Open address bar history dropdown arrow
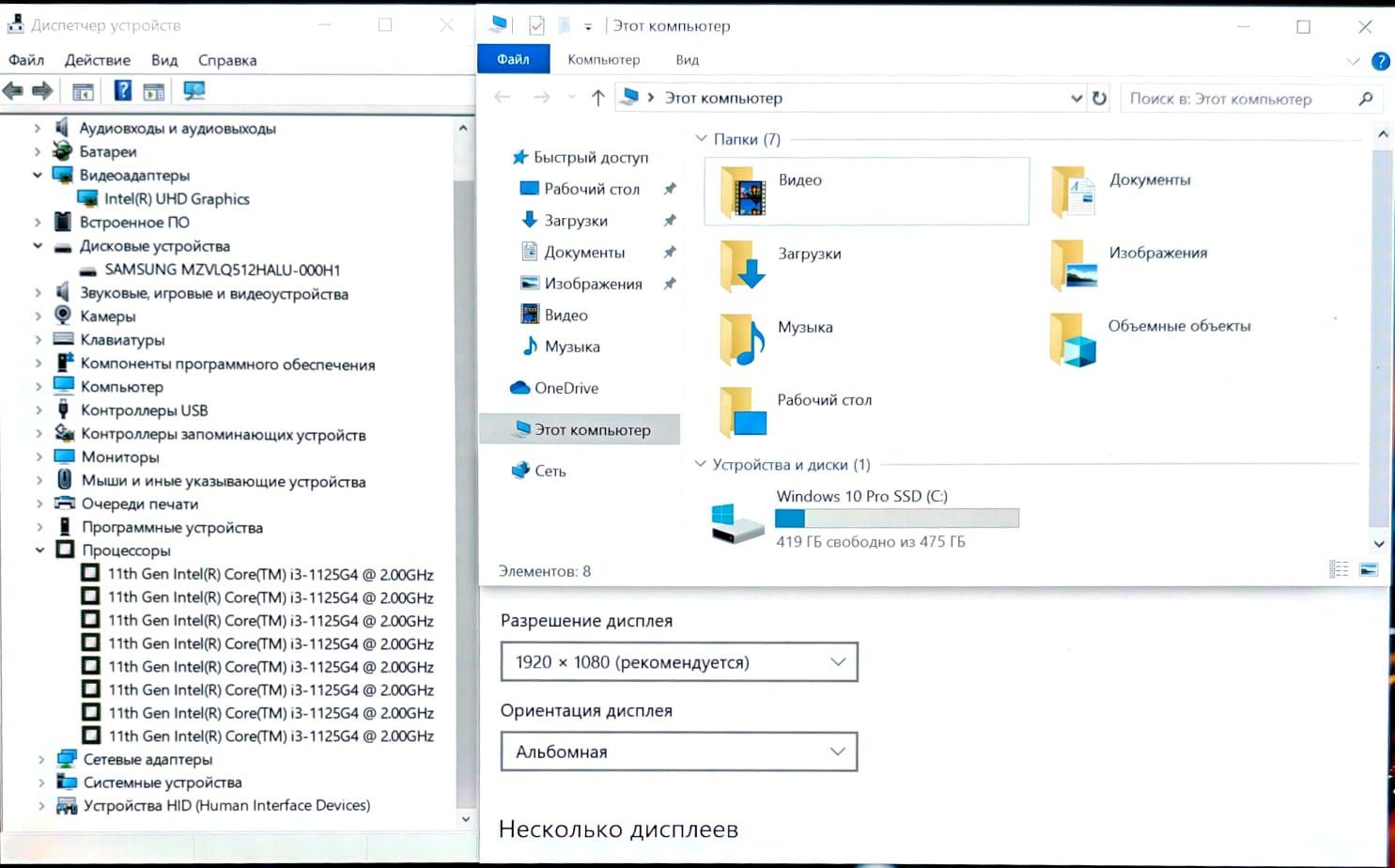The height and width of the screenshot is (868, 1395). pyautogui.click(x=1077, y=98)
